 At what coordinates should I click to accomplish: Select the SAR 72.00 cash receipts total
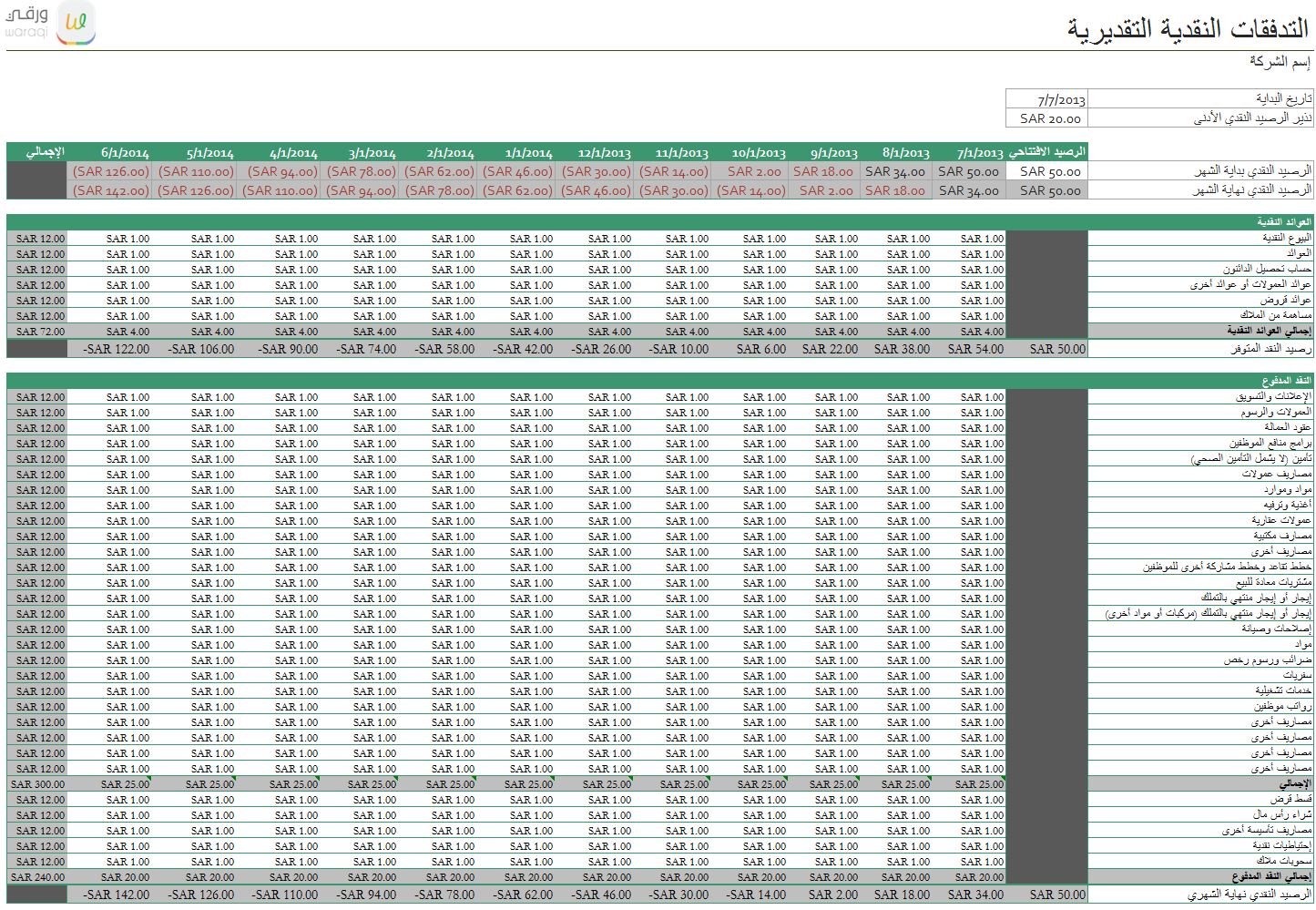(40, 332)
